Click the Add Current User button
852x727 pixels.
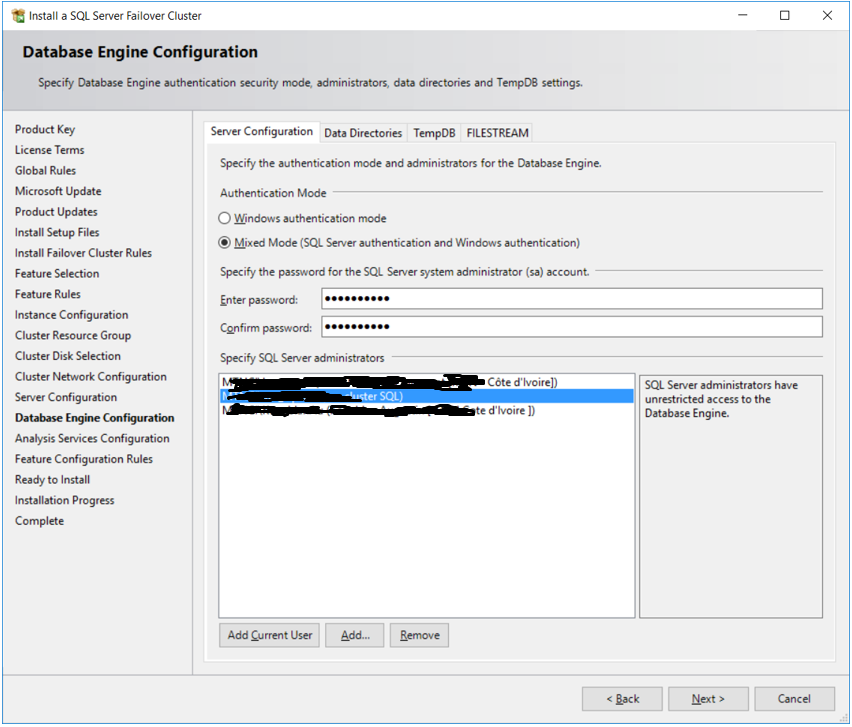[x=270, y=636]
